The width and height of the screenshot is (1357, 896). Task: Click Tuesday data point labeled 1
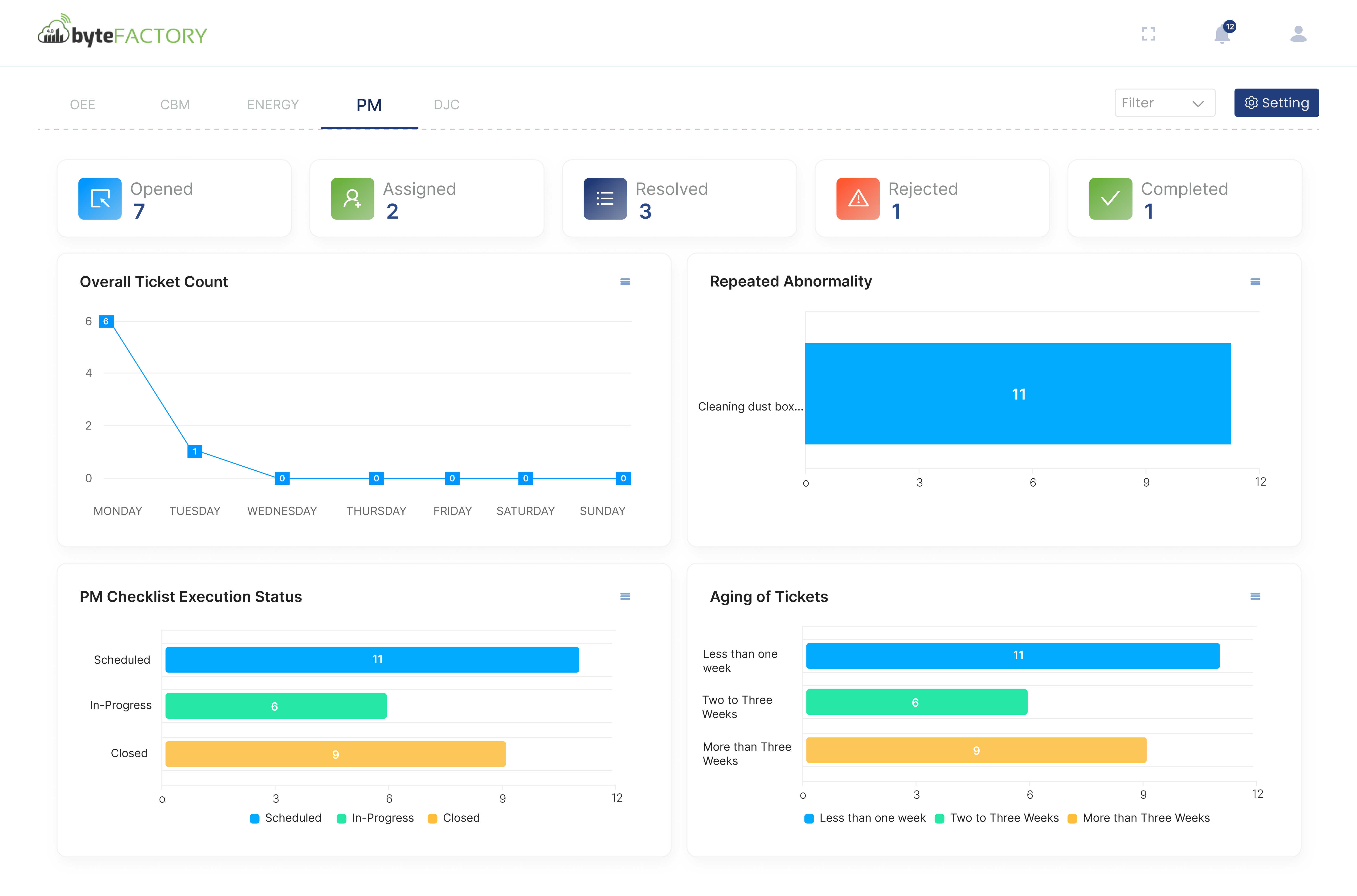click(x=195, y=452)
